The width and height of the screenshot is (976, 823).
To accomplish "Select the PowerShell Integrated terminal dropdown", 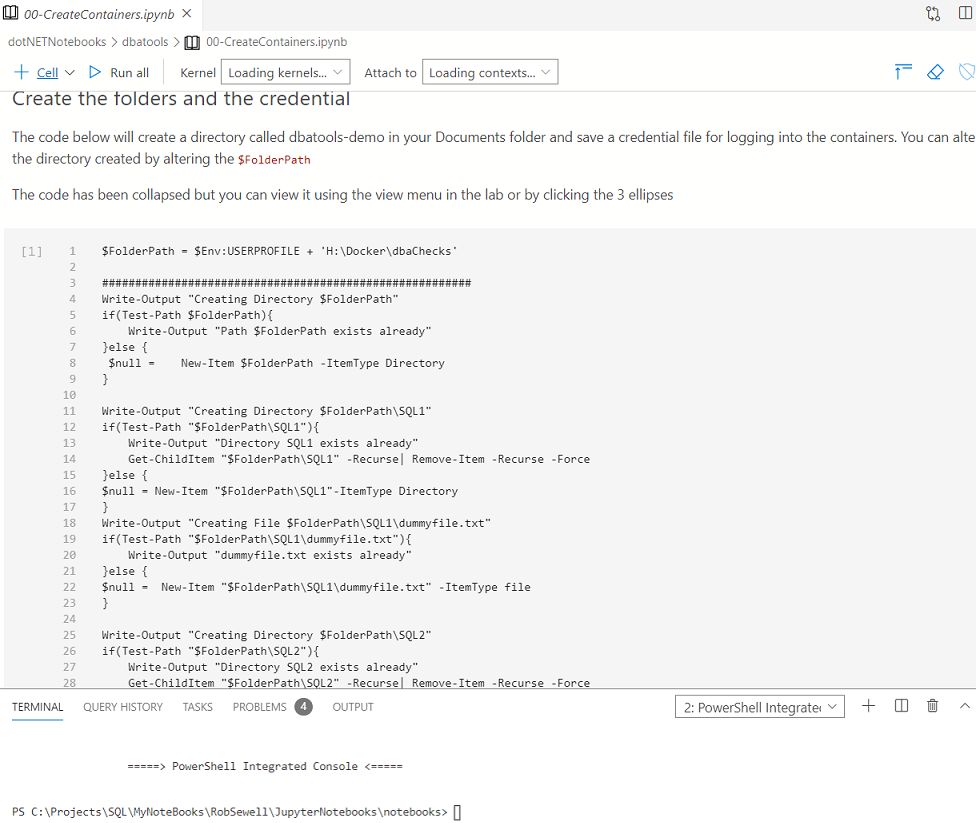I will coord(759,707).
